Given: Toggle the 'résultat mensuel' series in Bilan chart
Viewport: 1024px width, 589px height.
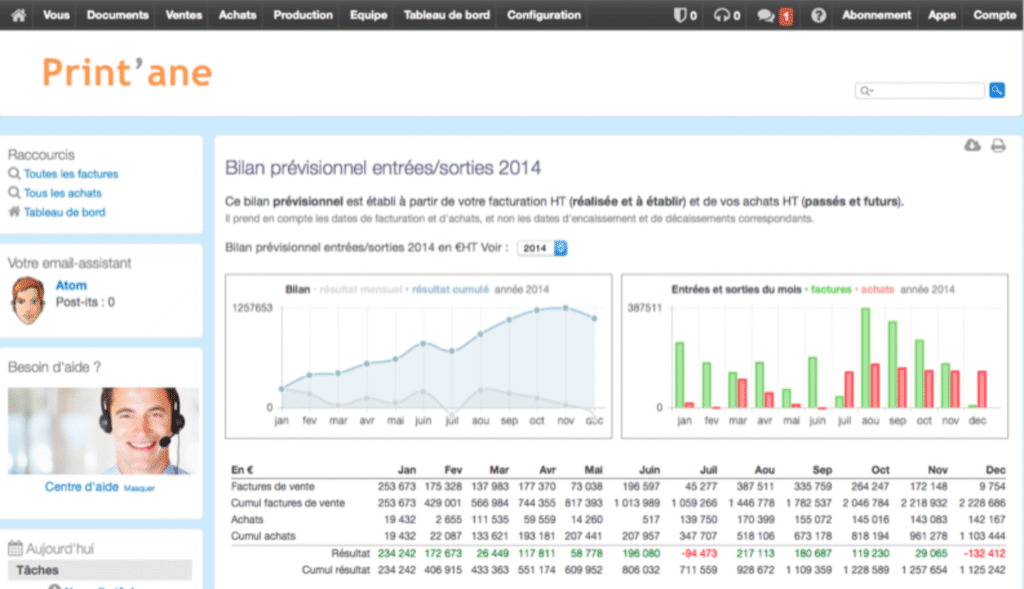Looking at the screenshot, I should coord(361,289).
